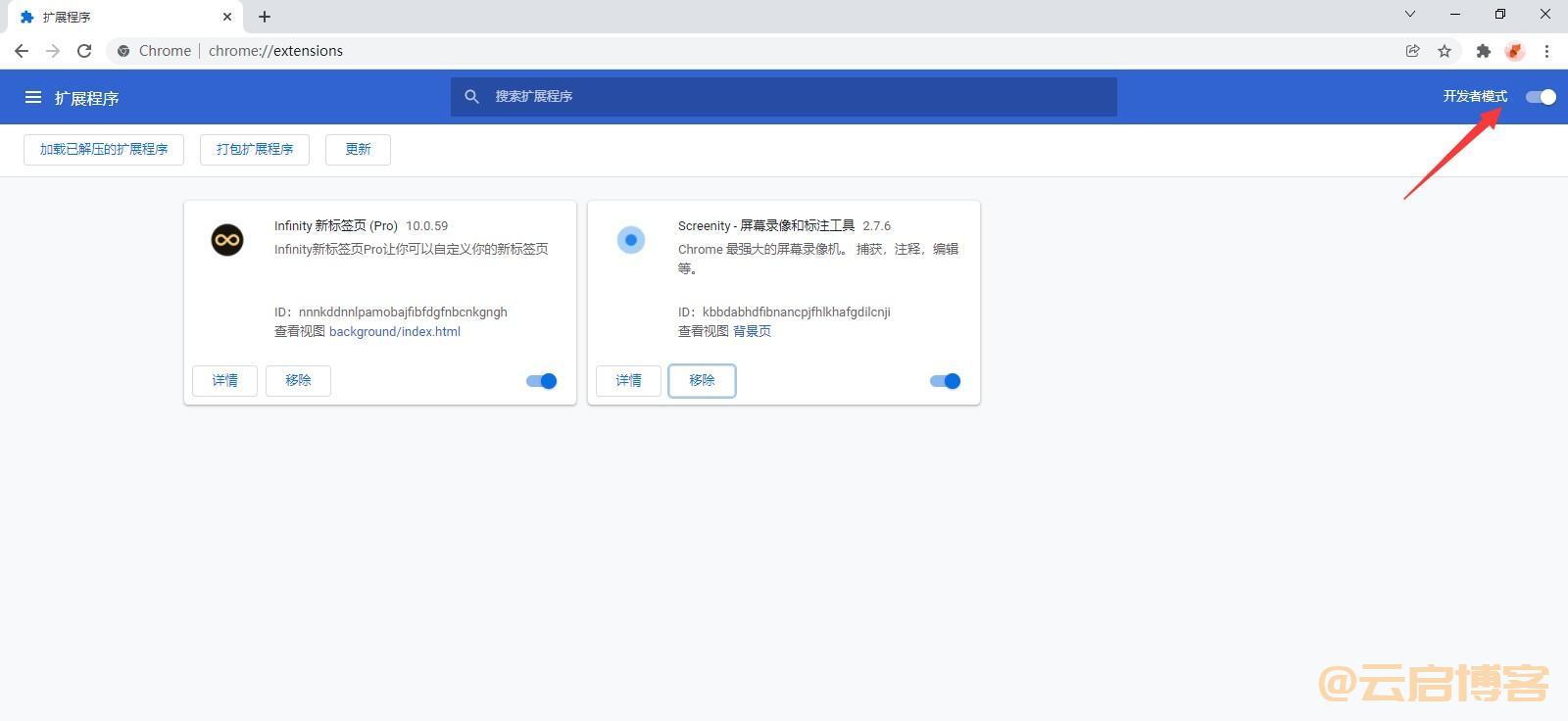The width and height of the screenshot is (1568, 721).
Task: Click the Screenity ID kbbdabhdfibnancpjfhlkhafgdilcnji
Action: (x=796, y=312)
